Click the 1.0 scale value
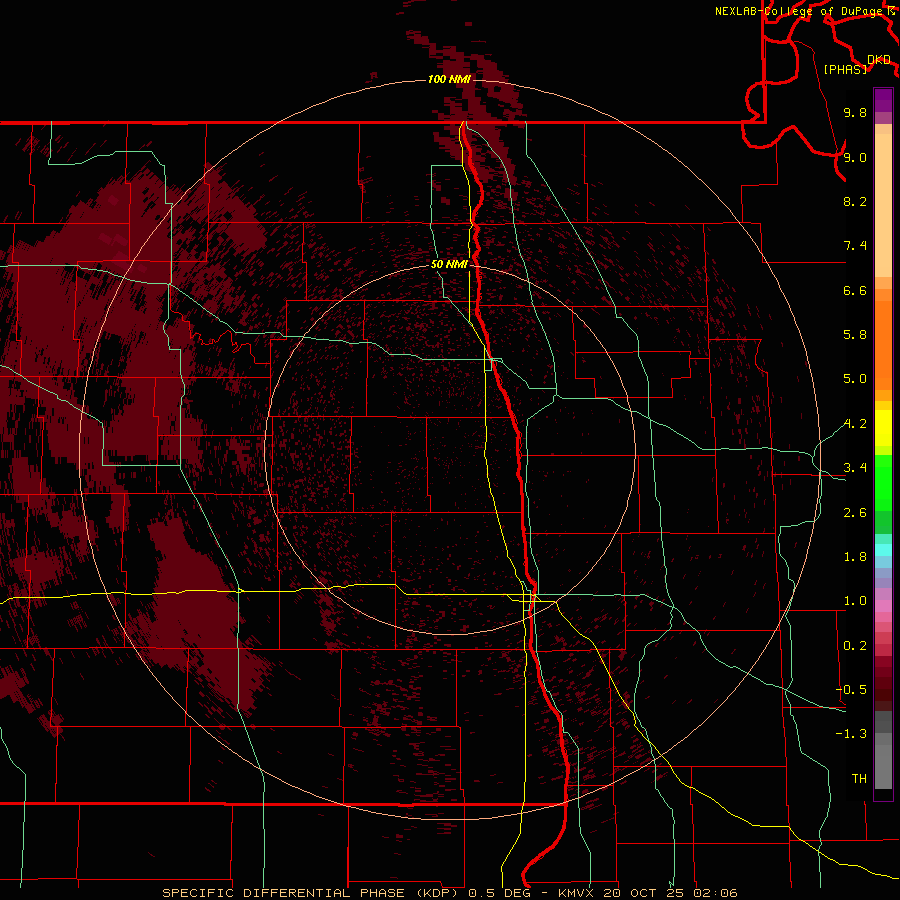The image size is (900, 900). pos(855,601)
